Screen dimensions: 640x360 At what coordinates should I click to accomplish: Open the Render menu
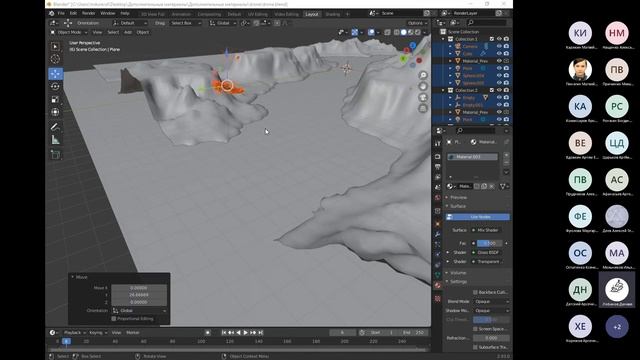point(89,13)
